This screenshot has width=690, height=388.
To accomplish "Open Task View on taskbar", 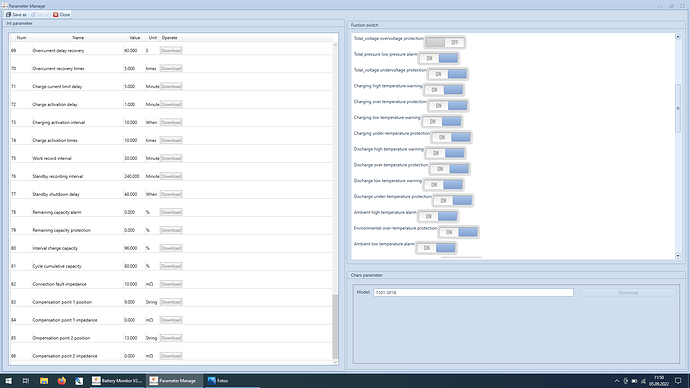I will [26, 381].
